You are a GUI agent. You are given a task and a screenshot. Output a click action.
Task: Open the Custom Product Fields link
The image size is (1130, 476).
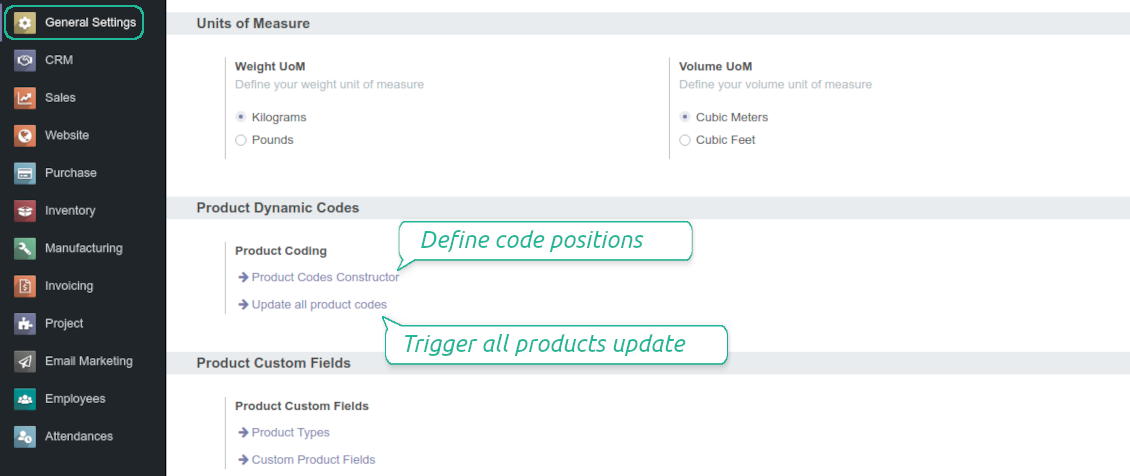pyautogui.click(x=313, y=459)
